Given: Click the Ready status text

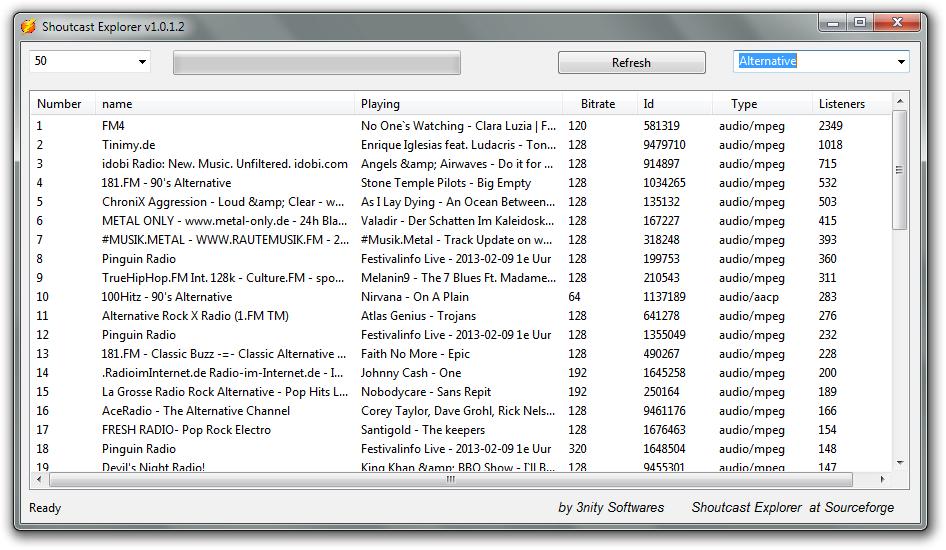Looking at the screenshot, I should tap(45, 508).
